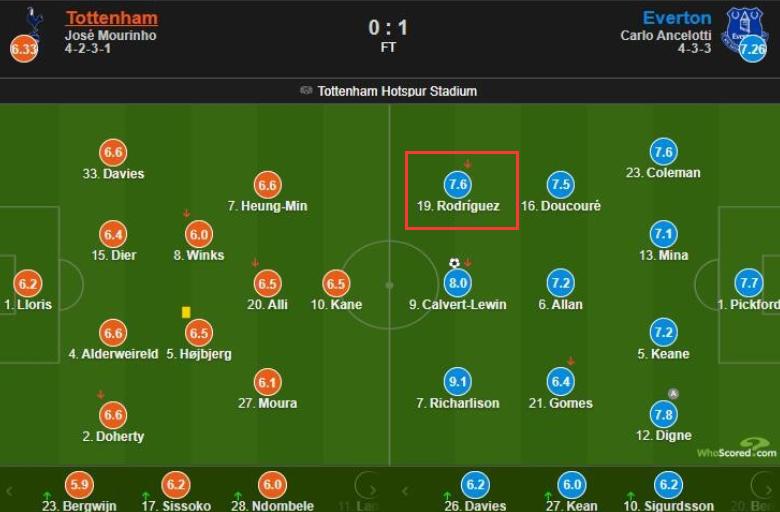Open the Tottenham team name link
Viewport: 780px width, 512px height.
(111, 18)
